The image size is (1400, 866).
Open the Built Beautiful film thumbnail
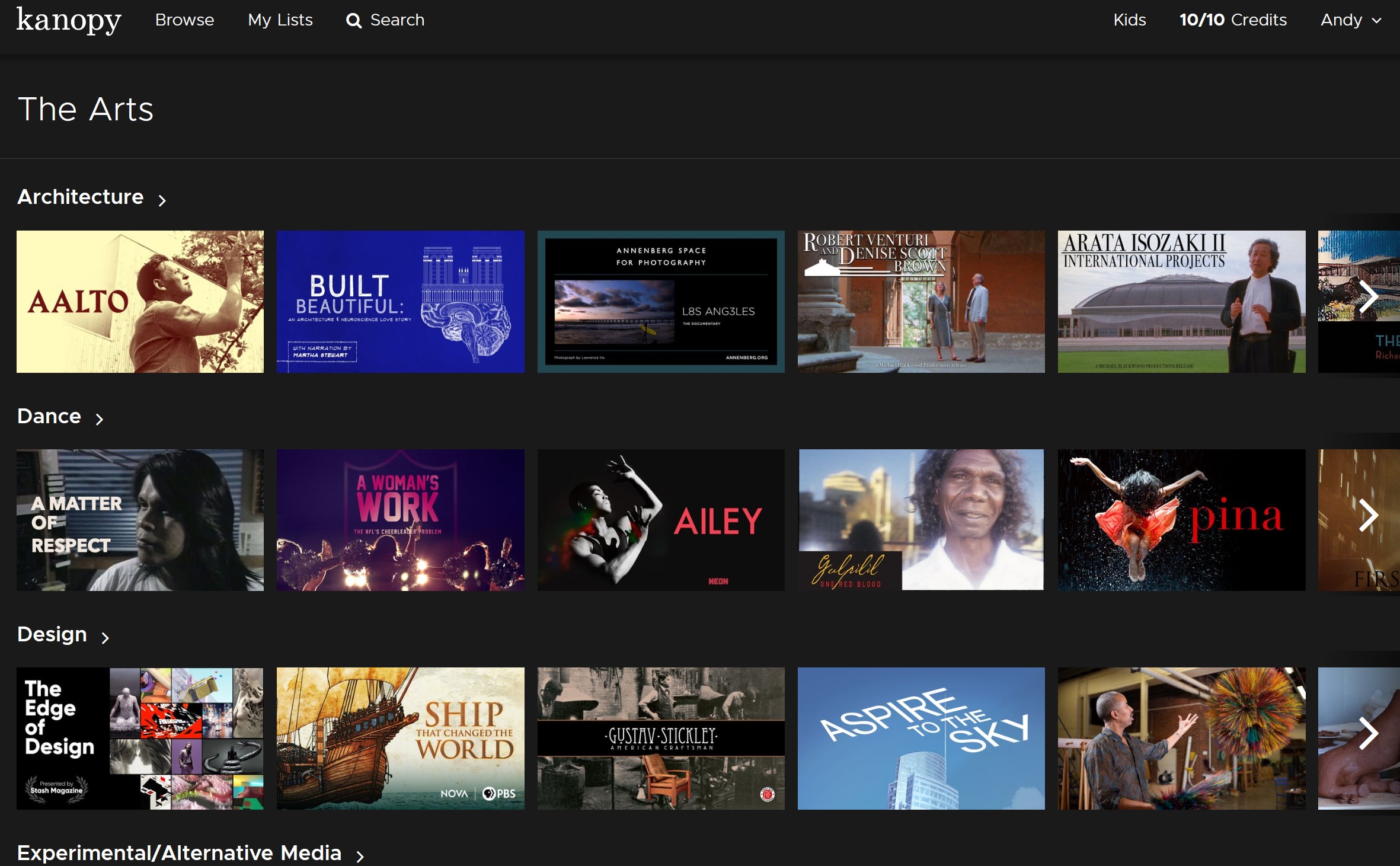point(401,302)
